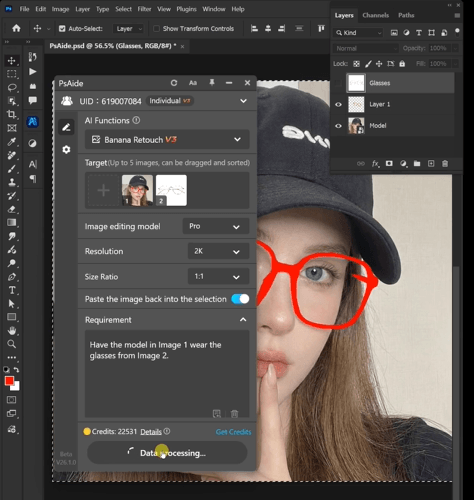Open PsAide font size Aa option

click(193, 83)
